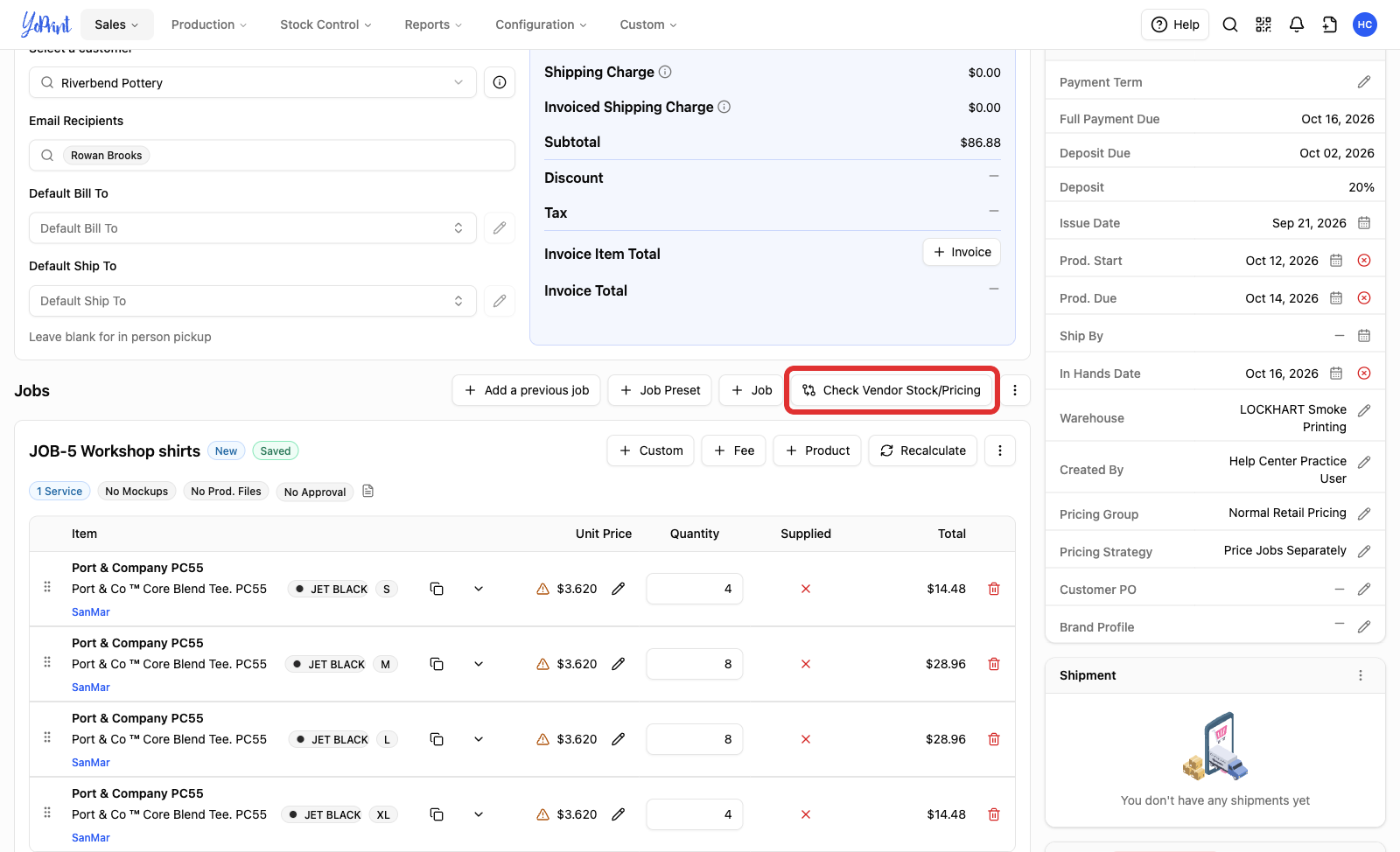
Task: Expand the JET BLACK XL item chevron
Action: [479, 814]
